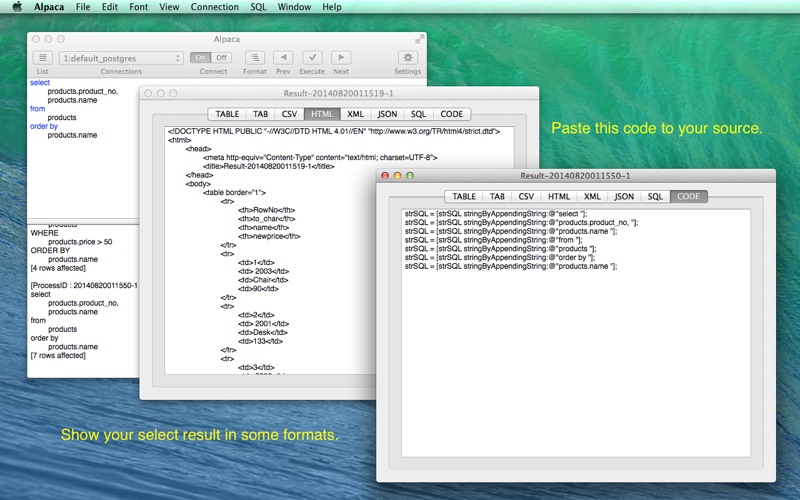Select TABLE tab in front result window
The height and width of the screenshot is (500, 800).
464,196
